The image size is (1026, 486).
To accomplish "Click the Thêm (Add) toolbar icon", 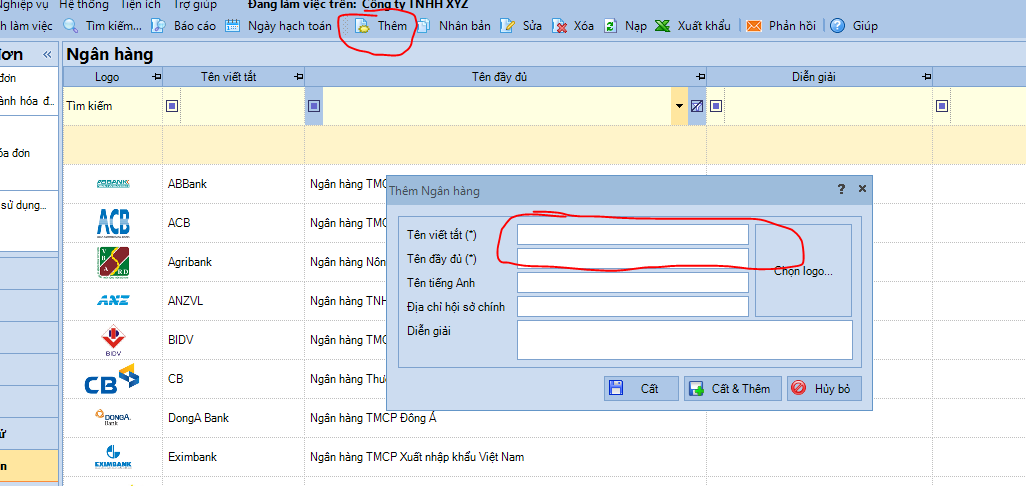I will tap(363, 26).
